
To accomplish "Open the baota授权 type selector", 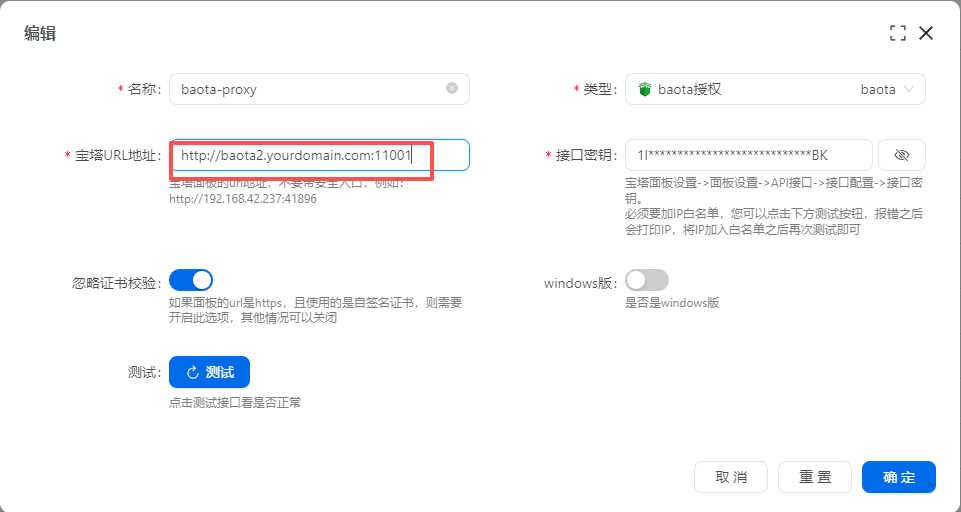I will tap(774, 89).
